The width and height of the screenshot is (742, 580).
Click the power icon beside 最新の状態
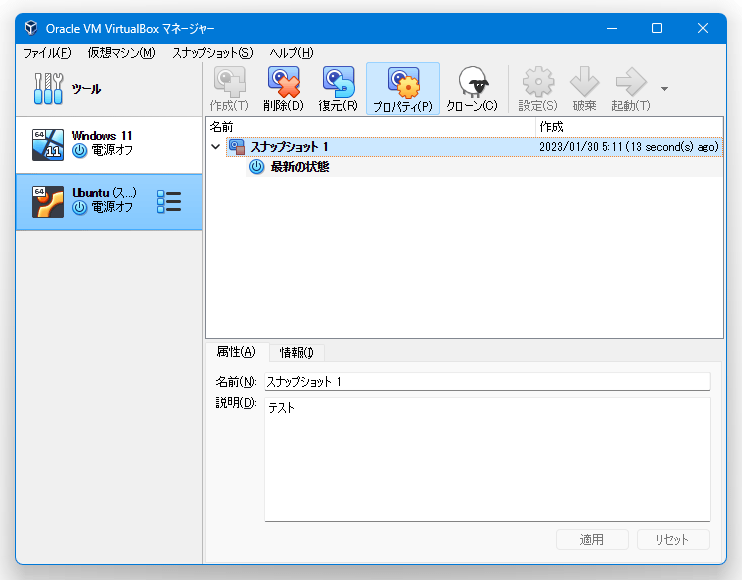click(256, 167)
